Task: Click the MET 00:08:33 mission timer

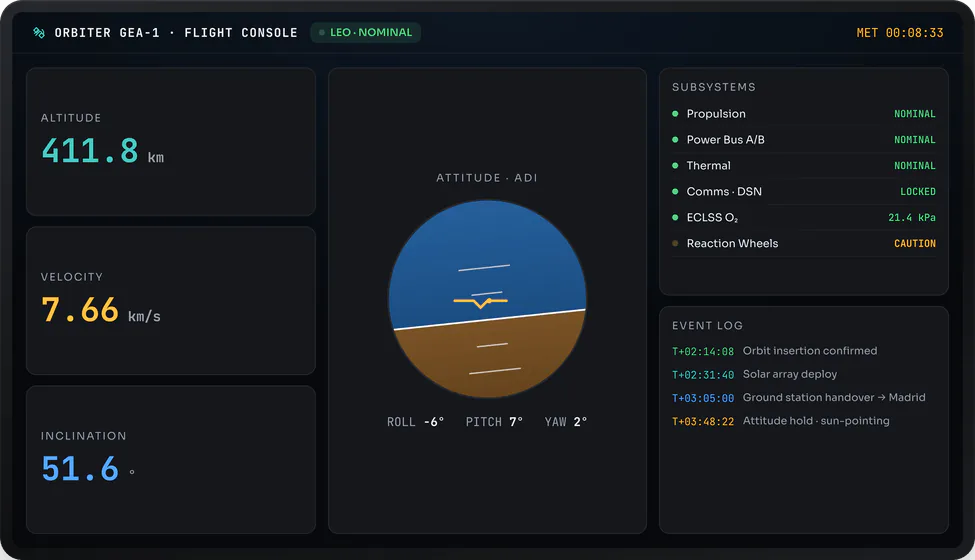Action: click(900, 33)
